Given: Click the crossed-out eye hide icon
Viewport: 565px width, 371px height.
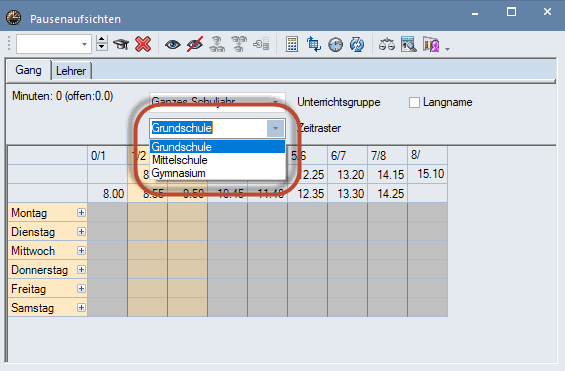Looking at the screenshot, I should coord(195,45).
